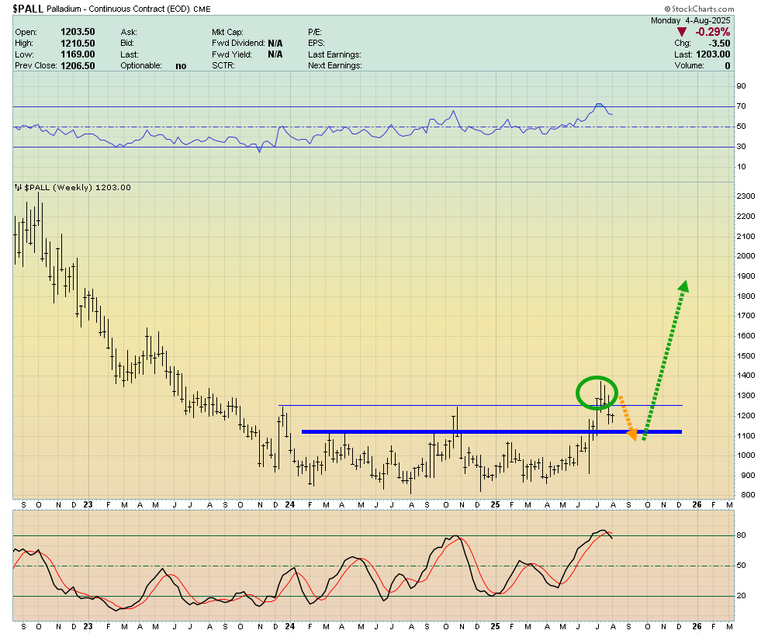
Task: Select the thin black resistance line near 1250
Action: pyautogui.click(x=450, y=405)
